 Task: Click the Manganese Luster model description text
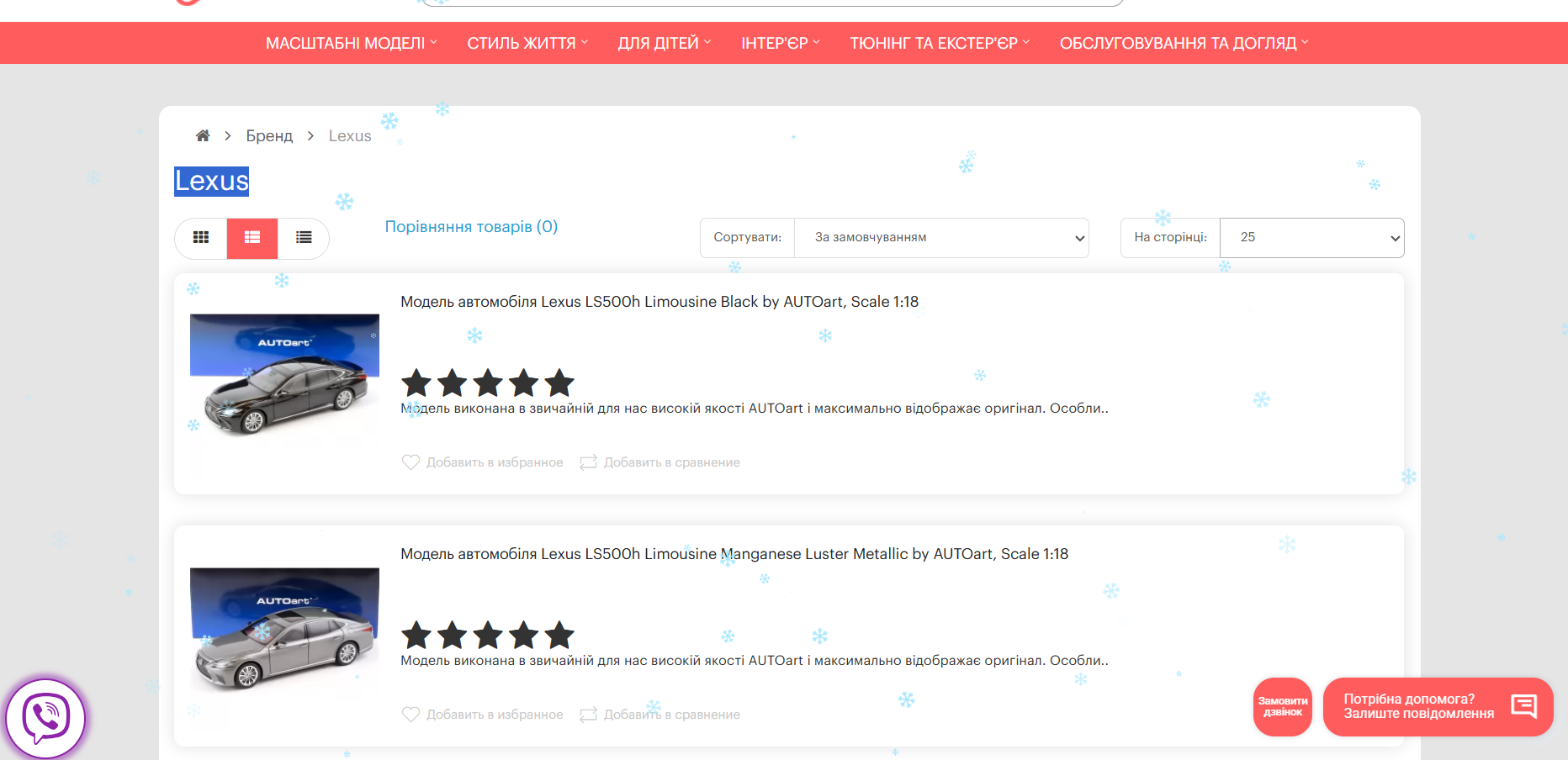[x=755, y=661]
